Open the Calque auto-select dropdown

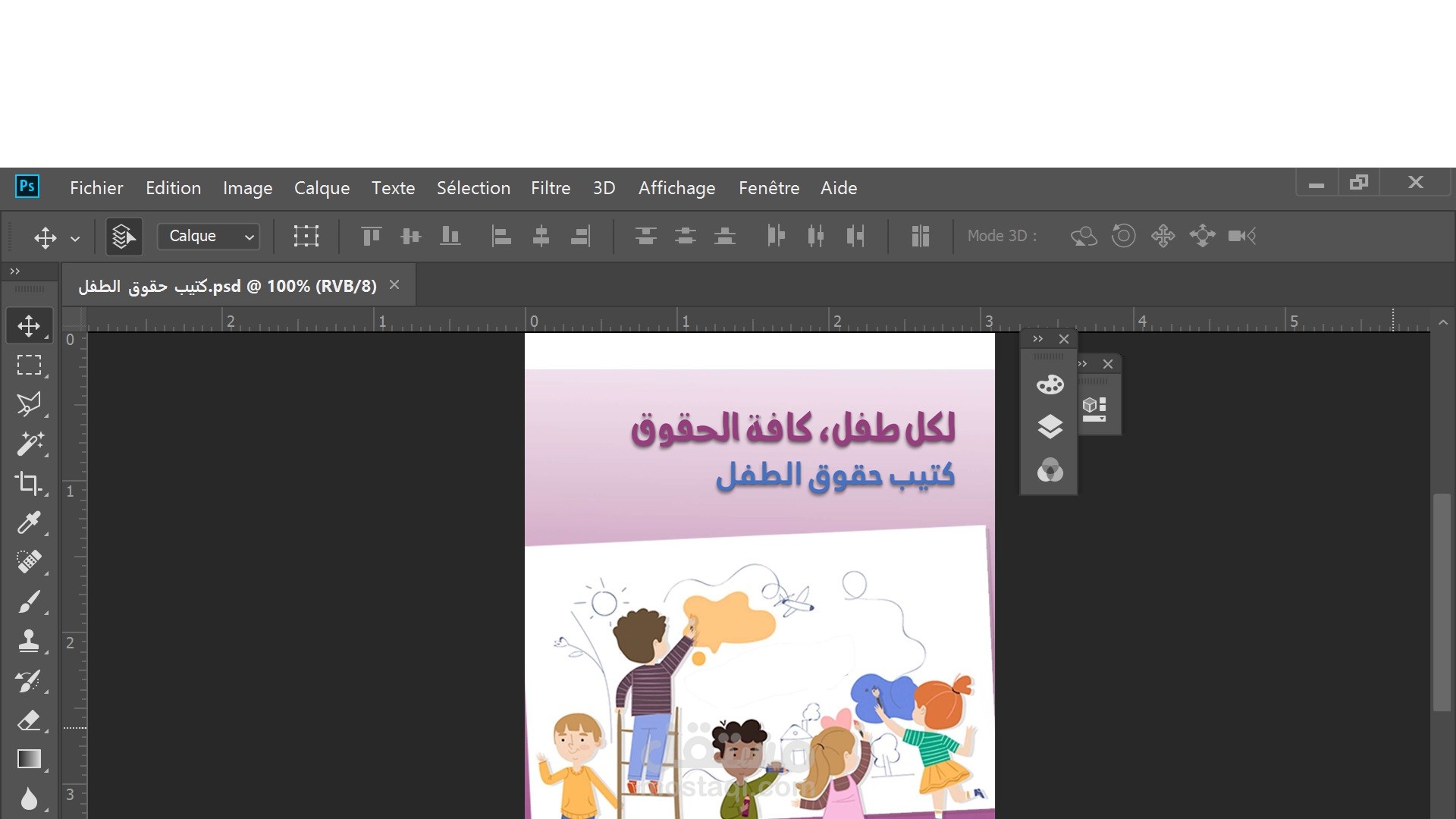tap(209, 237)
